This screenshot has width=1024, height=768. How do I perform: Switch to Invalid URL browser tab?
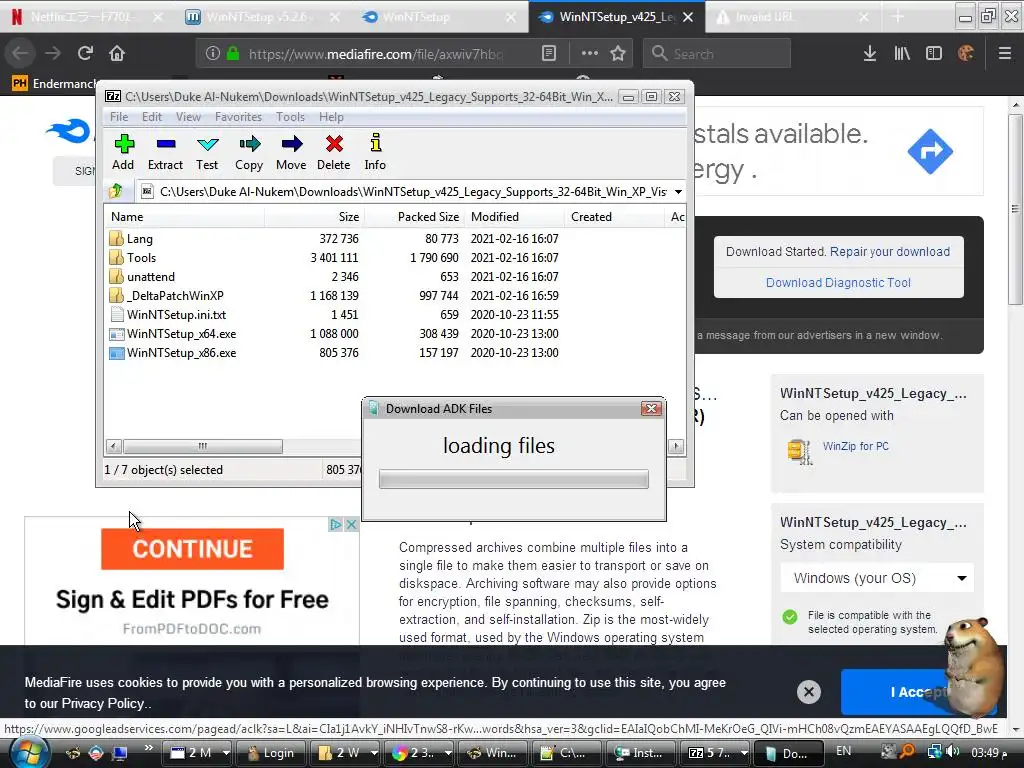point(792,17)
